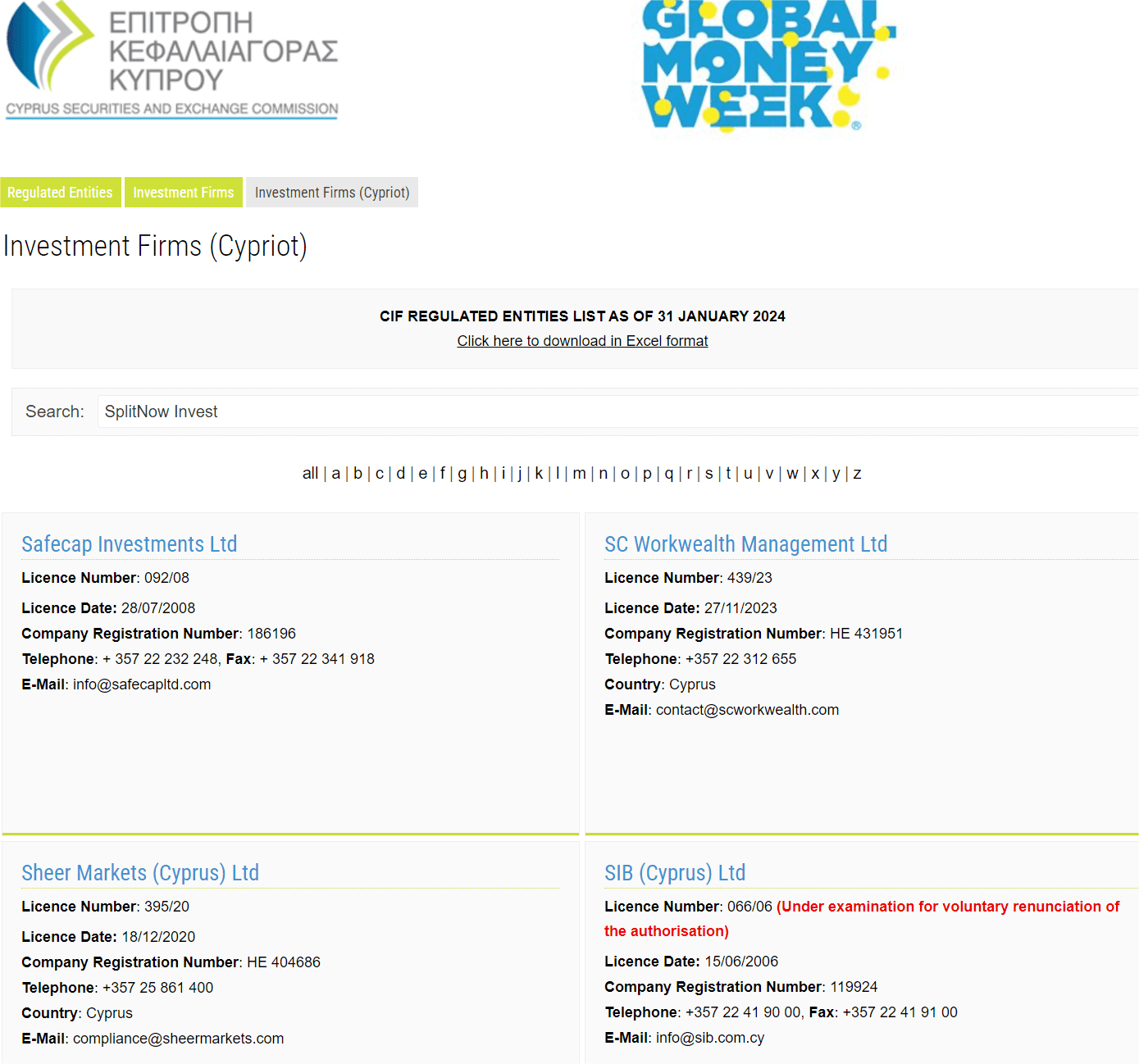
Task: Select registration number HE 431951
Action: click(x=867, y=634)
